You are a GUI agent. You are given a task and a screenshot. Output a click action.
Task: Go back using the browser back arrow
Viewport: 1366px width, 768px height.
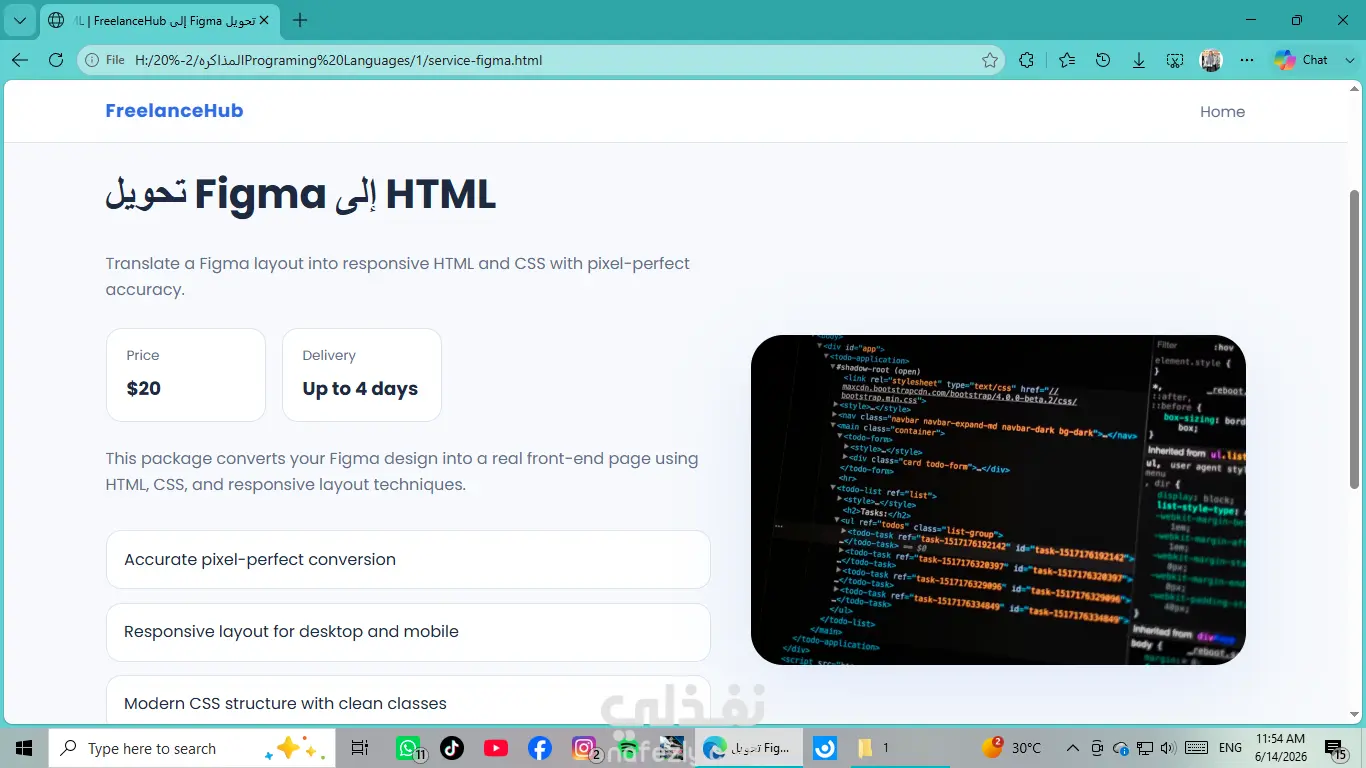coord(20,60)
